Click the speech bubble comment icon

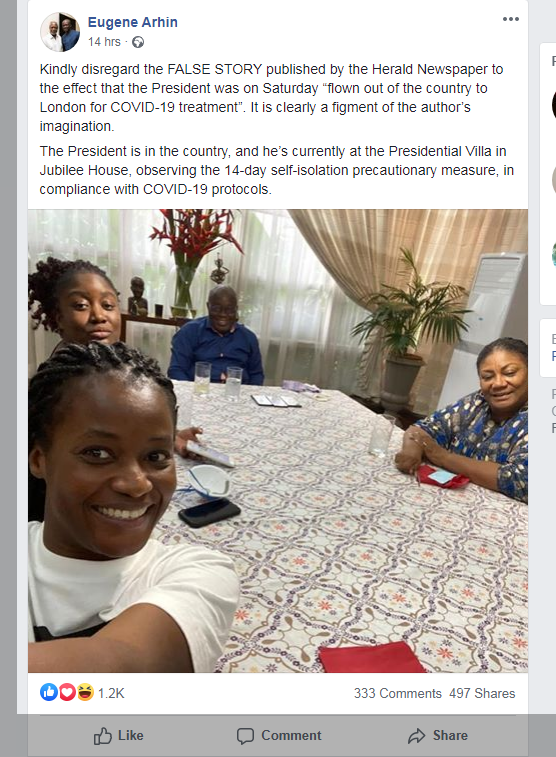pyautogui.click(x=245, y=736)
